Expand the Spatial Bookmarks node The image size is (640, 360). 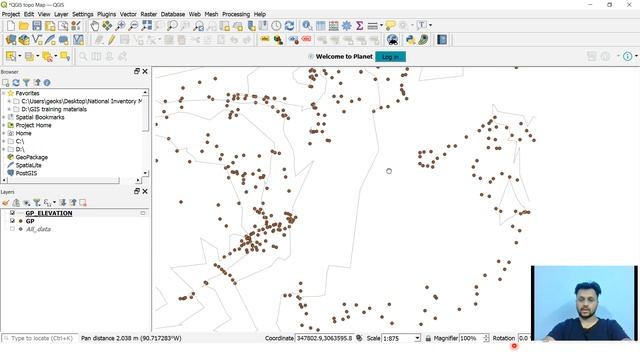pyautogui.click(x=4, y=117)
